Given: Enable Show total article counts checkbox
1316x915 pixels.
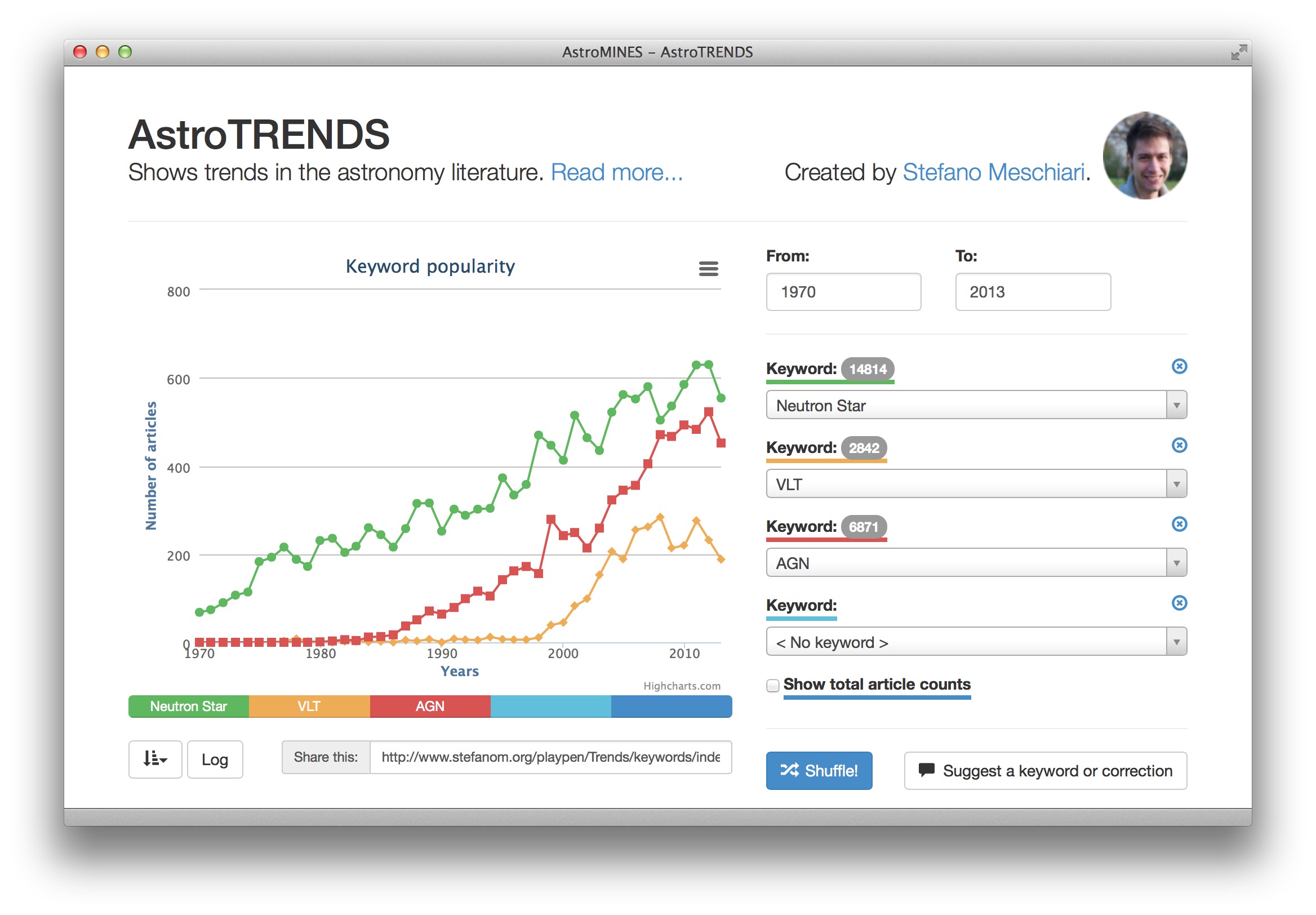Looking at the screenshot, I should [772, 685].
